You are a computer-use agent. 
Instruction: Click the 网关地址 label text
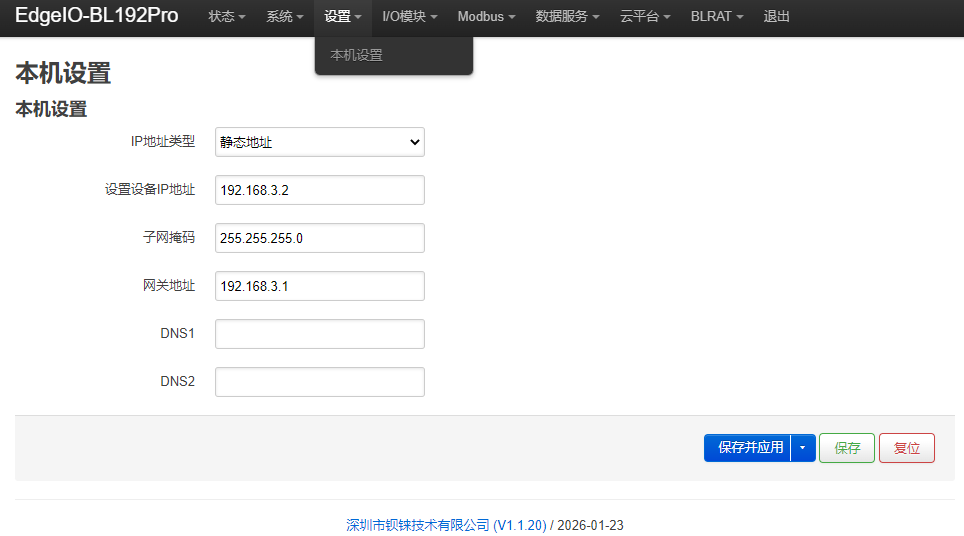(168, 285)
